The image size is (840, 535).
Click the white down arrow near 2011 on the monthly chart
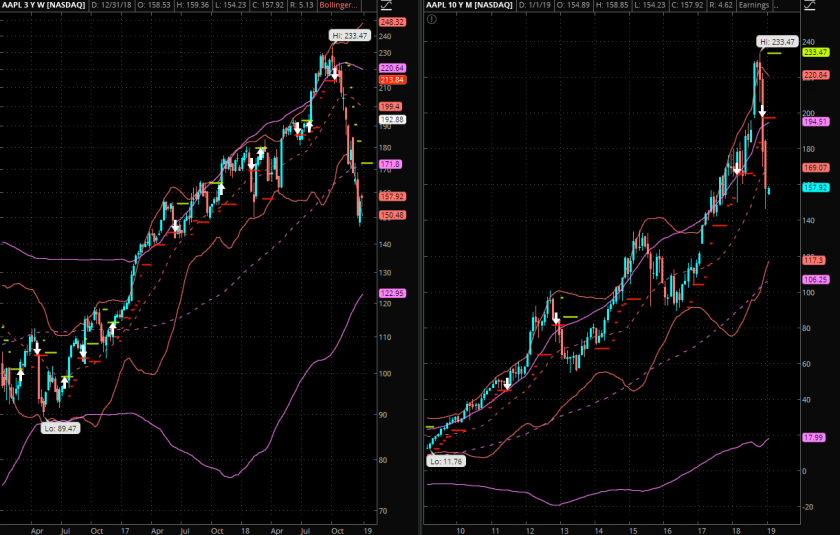click(508, 383)
